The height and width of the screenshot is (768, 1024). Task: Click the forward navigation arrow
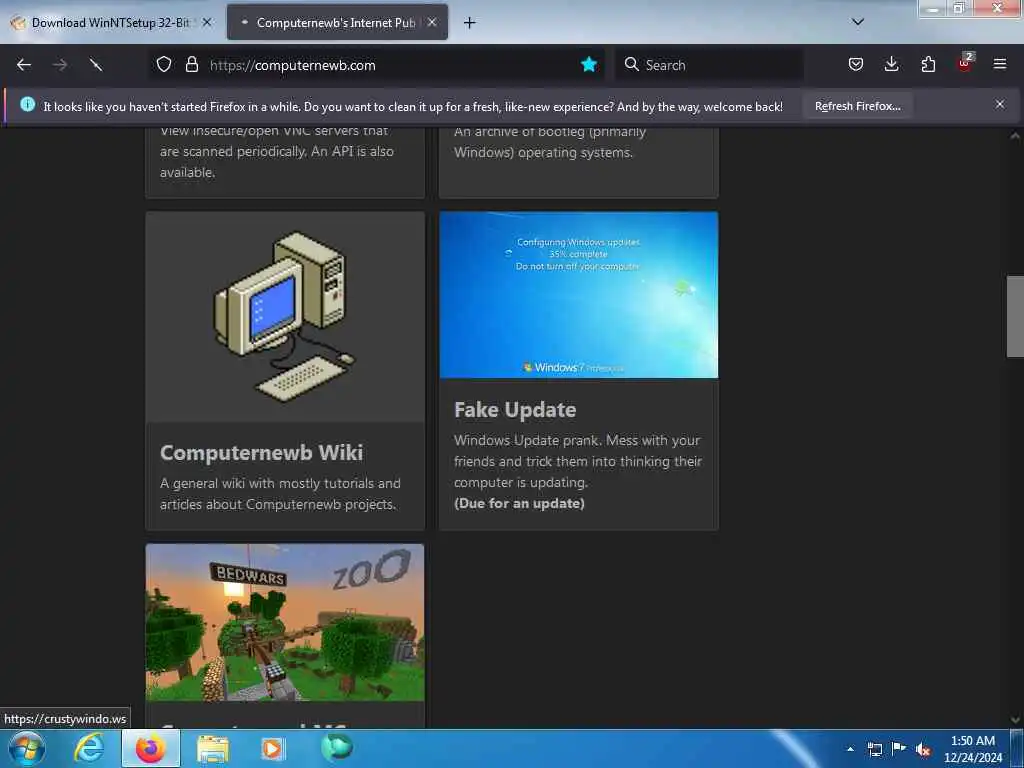coord(60,65)
